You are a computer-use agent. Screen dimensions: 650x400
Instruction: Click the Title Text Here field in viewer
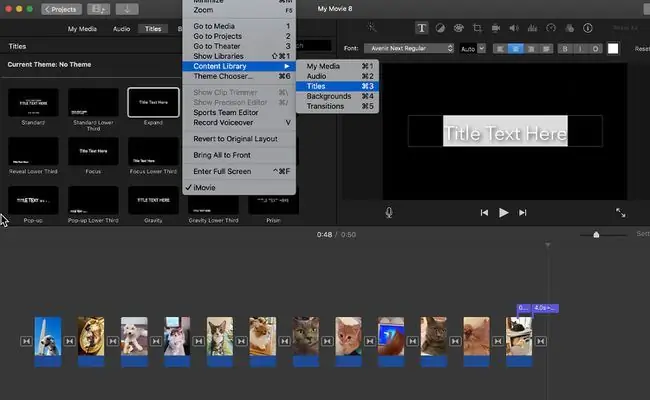pos(505,131)
